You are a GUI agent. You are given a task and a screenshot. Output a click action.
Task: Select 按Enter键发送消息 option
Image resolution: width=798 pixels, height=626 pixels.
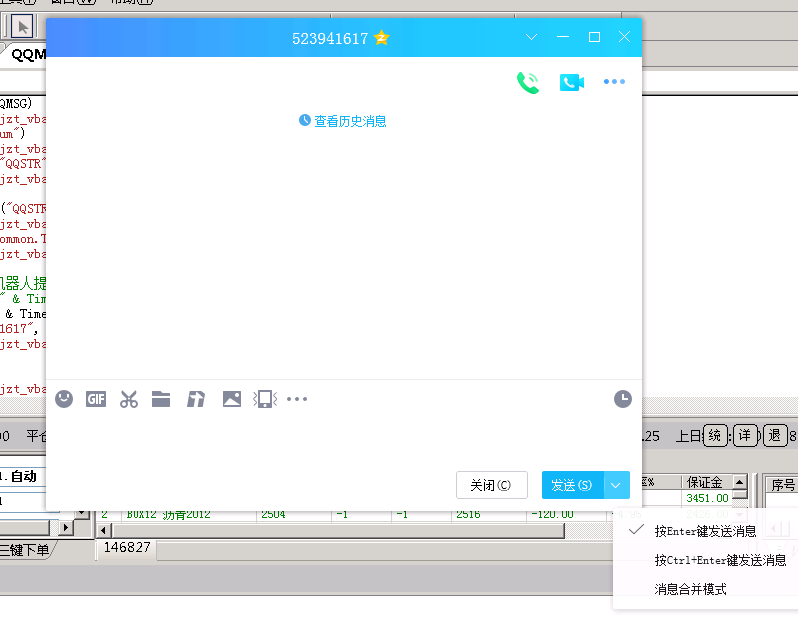click(x=705, y=531)
